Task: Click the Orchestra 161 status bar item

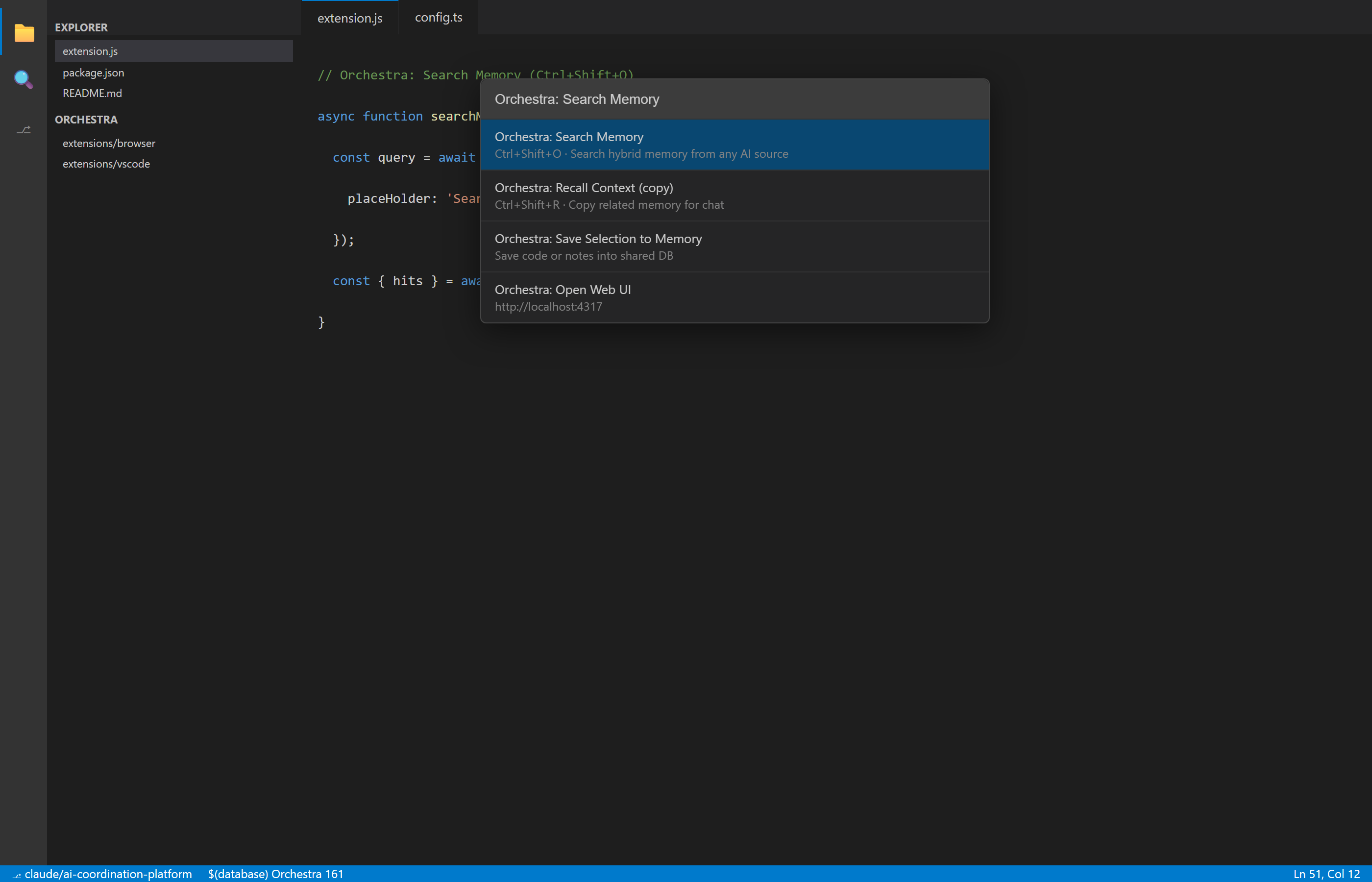Action: point(275,874)
